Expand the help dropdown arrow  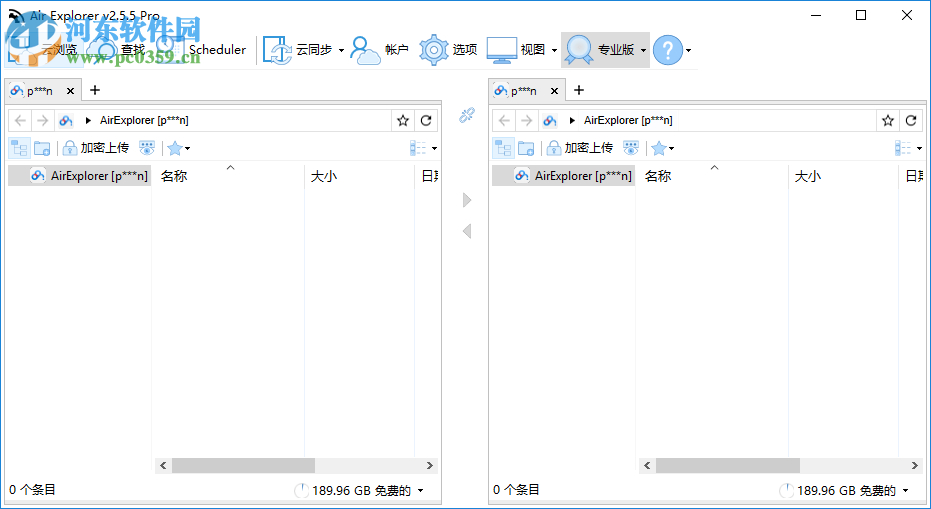point(689,50)
